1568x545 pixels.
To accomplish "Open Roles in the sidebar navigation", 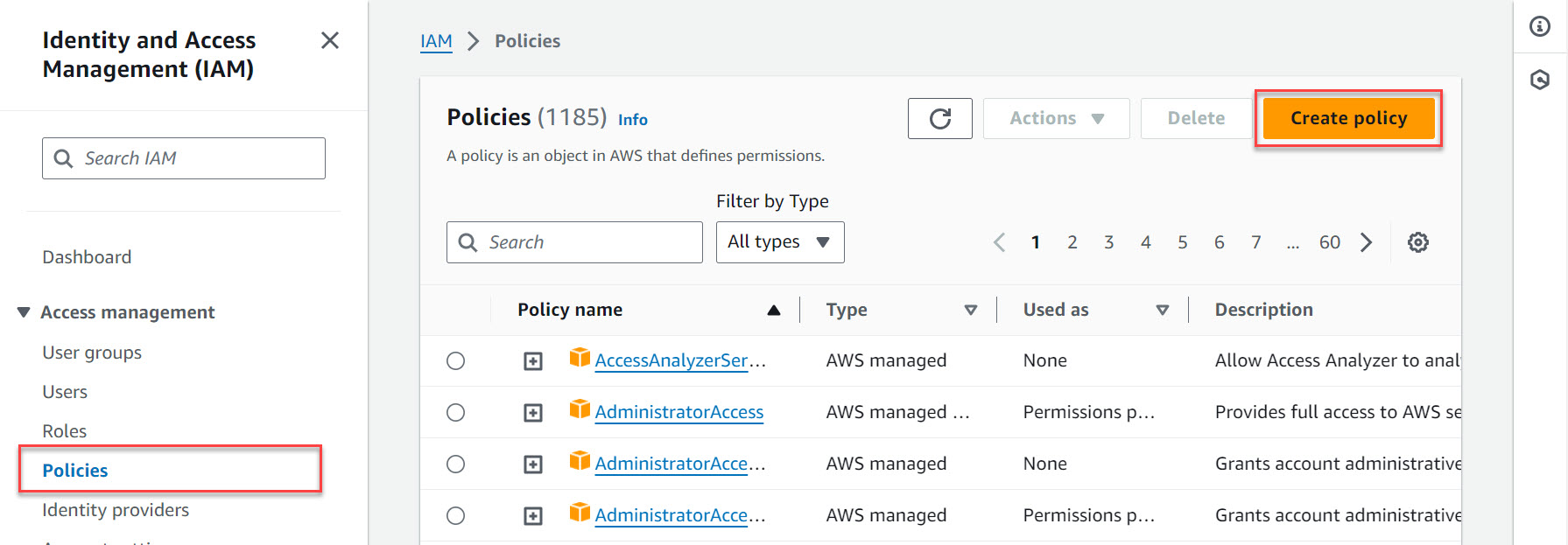I will [x=65, y=431].
